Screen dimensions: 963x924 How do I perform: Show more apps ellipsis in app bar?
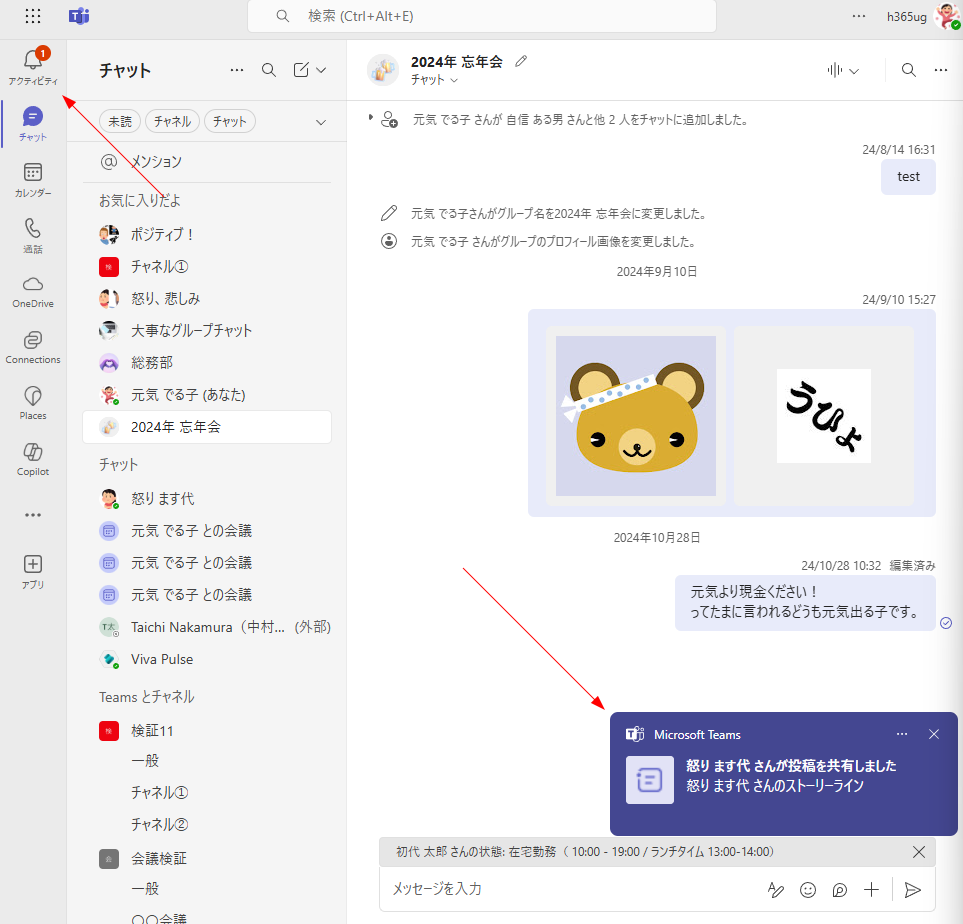coord(33,515)
